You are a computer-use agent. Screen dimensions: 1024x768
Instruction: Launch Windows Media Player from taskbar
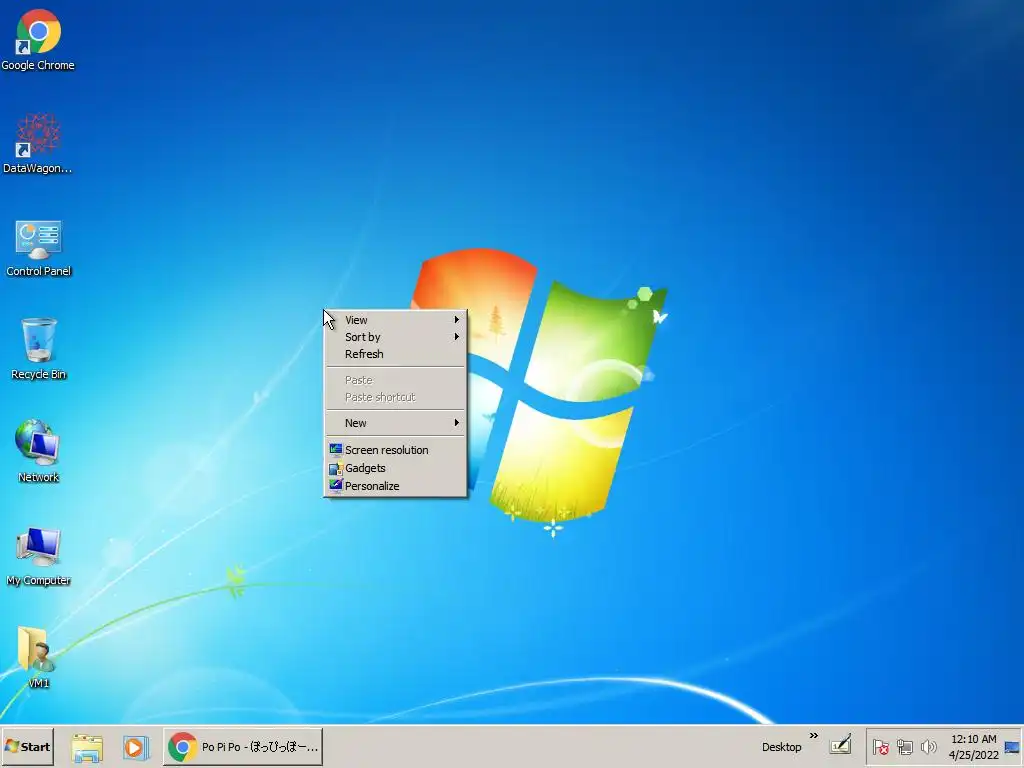[x=136, y=747]
